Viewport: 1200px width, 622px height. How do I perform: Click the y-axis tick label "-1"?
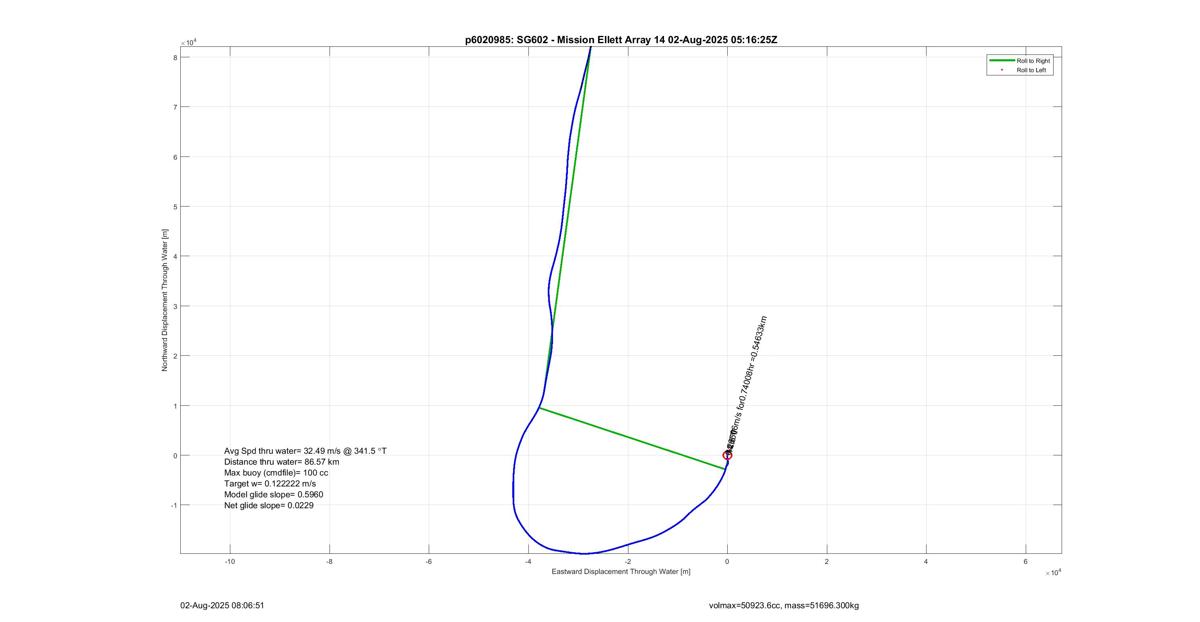(174, 505)
